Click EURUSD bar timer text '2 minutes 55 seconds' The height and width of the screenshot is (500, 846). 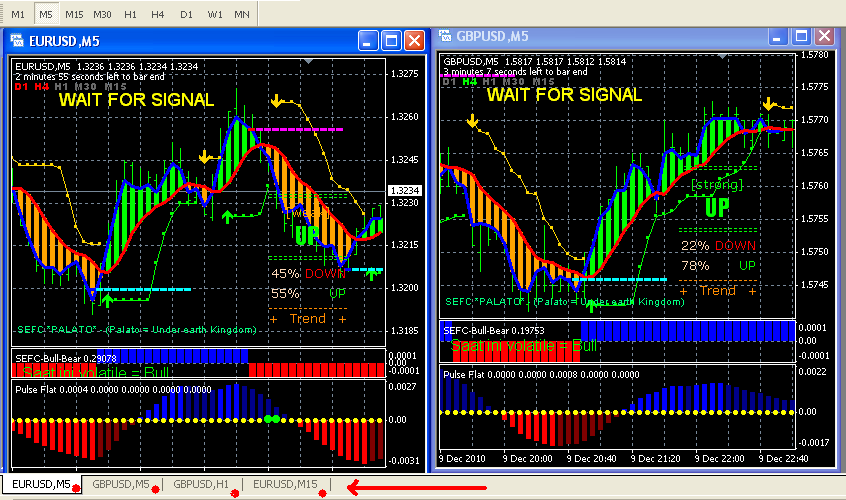[89, 77]
